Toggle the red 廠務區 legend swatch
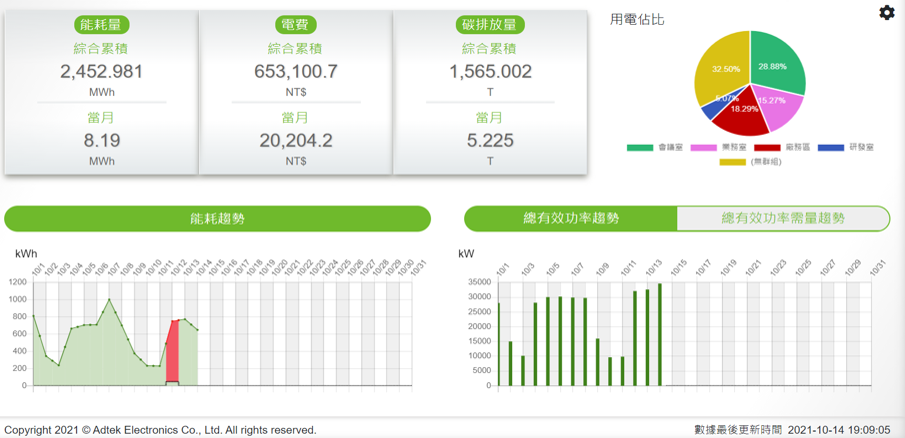 (767, 148)
